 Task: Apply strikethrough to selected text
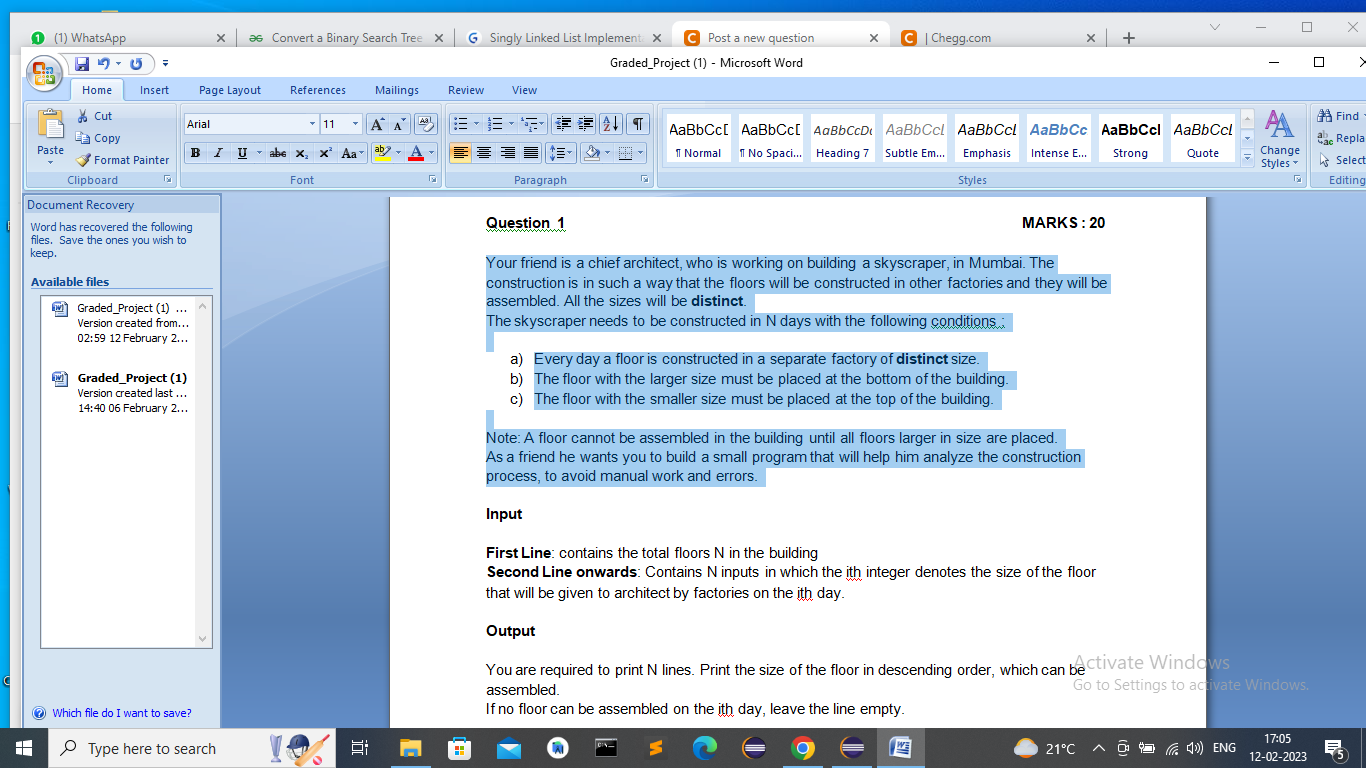click(279, 153)
